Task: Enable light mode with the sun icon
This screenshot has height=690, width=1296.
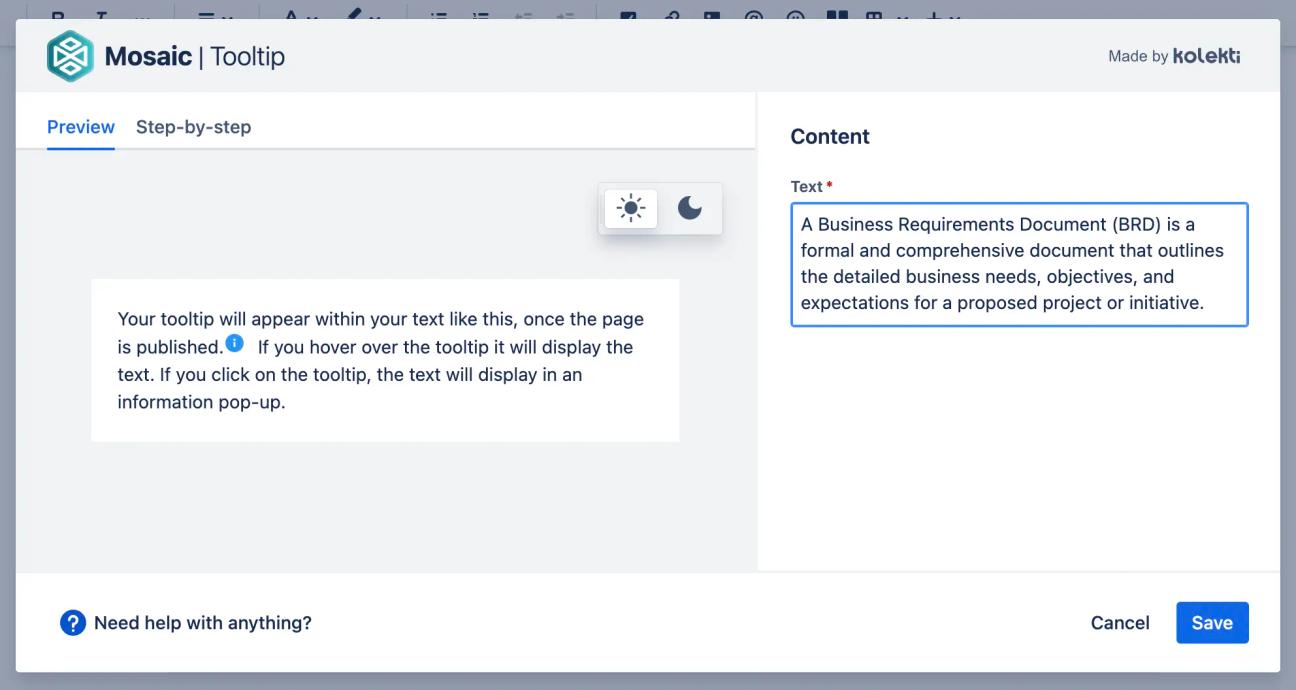Action: coord(631,208)
